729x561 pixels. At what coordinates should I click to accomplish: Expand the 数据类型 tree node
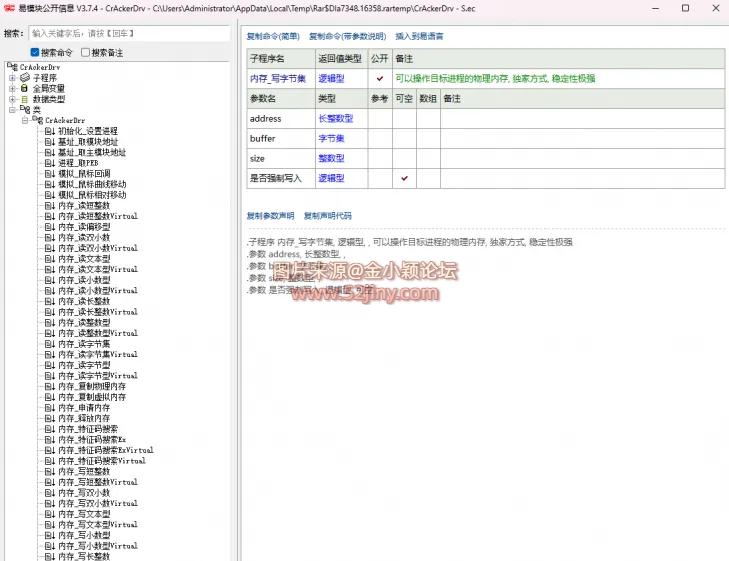coord(13,99)
